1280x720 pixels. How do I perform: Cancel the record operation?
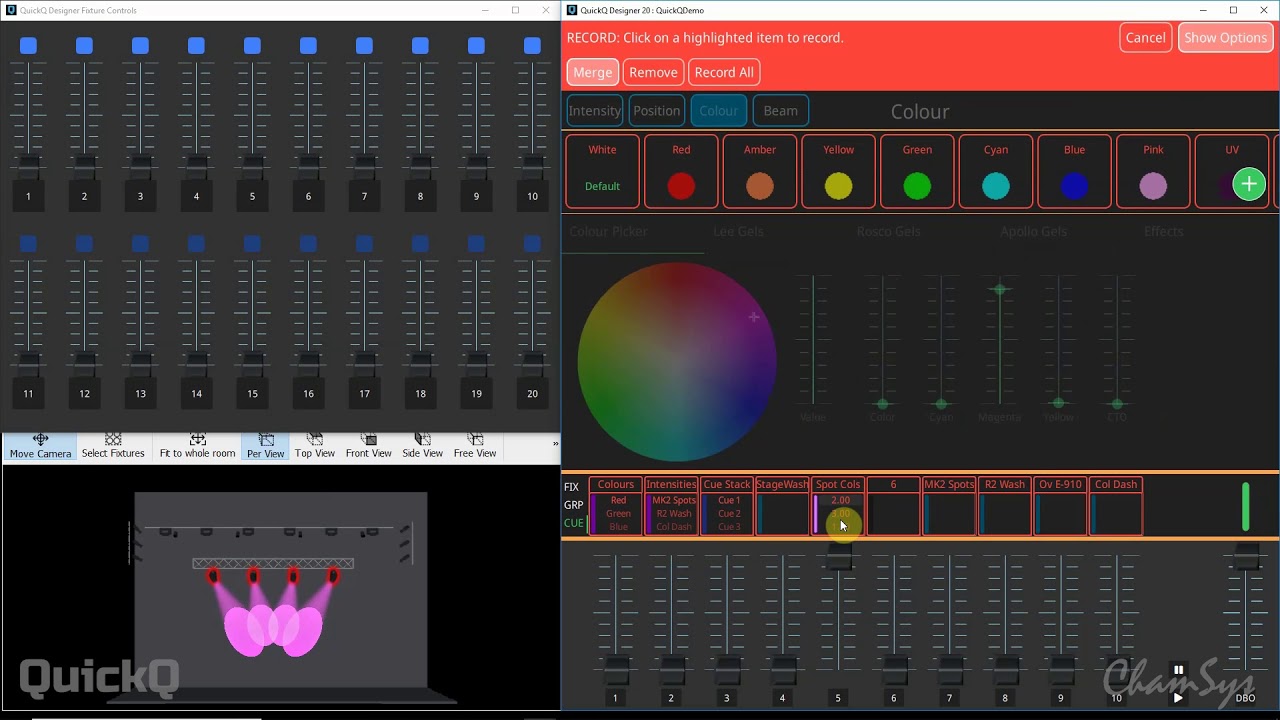[x=1145, y=38]
